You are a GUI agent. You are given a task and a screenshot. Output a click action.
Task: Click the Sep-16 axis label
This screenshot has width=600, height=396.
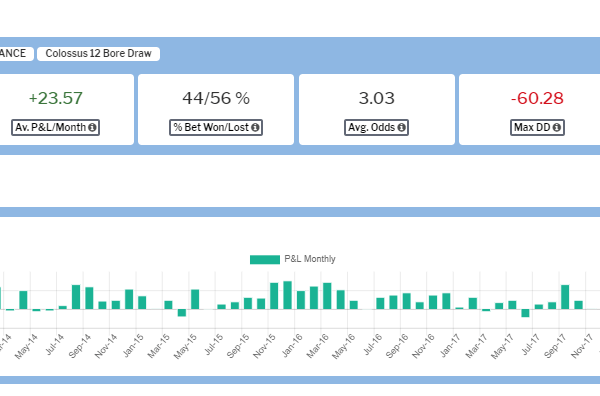(x=397, y=346)
